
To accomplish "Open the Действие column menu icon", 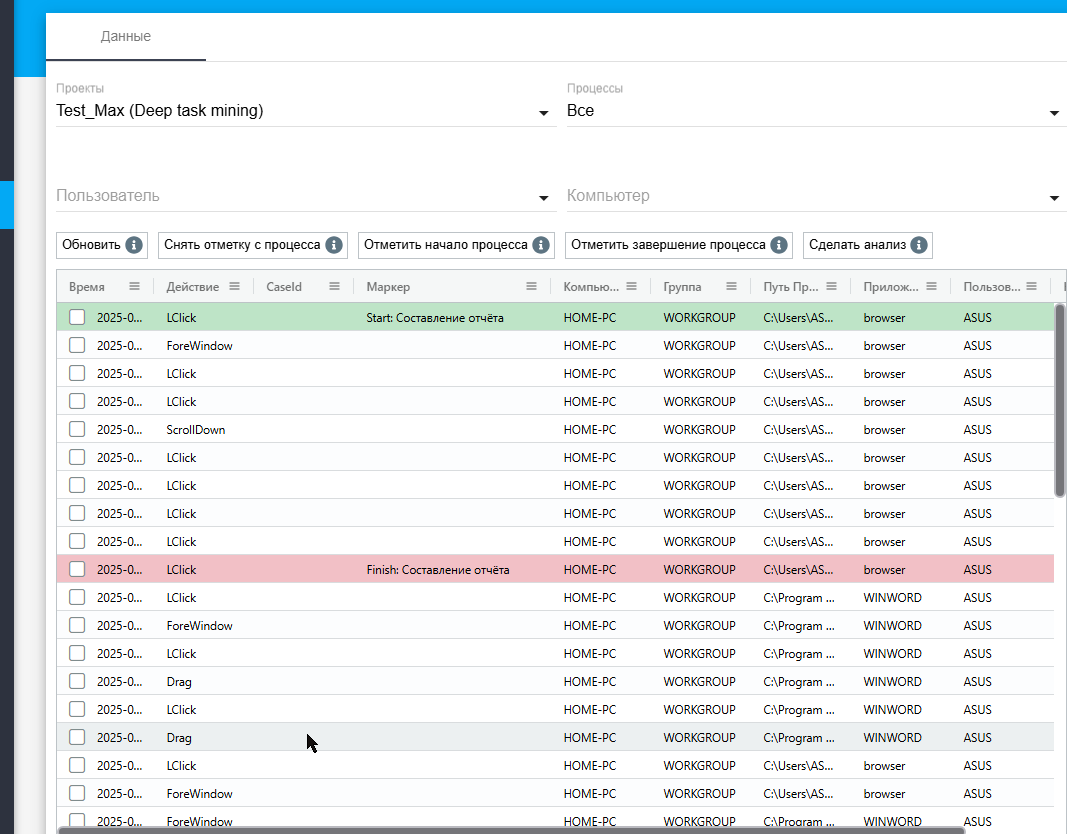I will [234, 286].
